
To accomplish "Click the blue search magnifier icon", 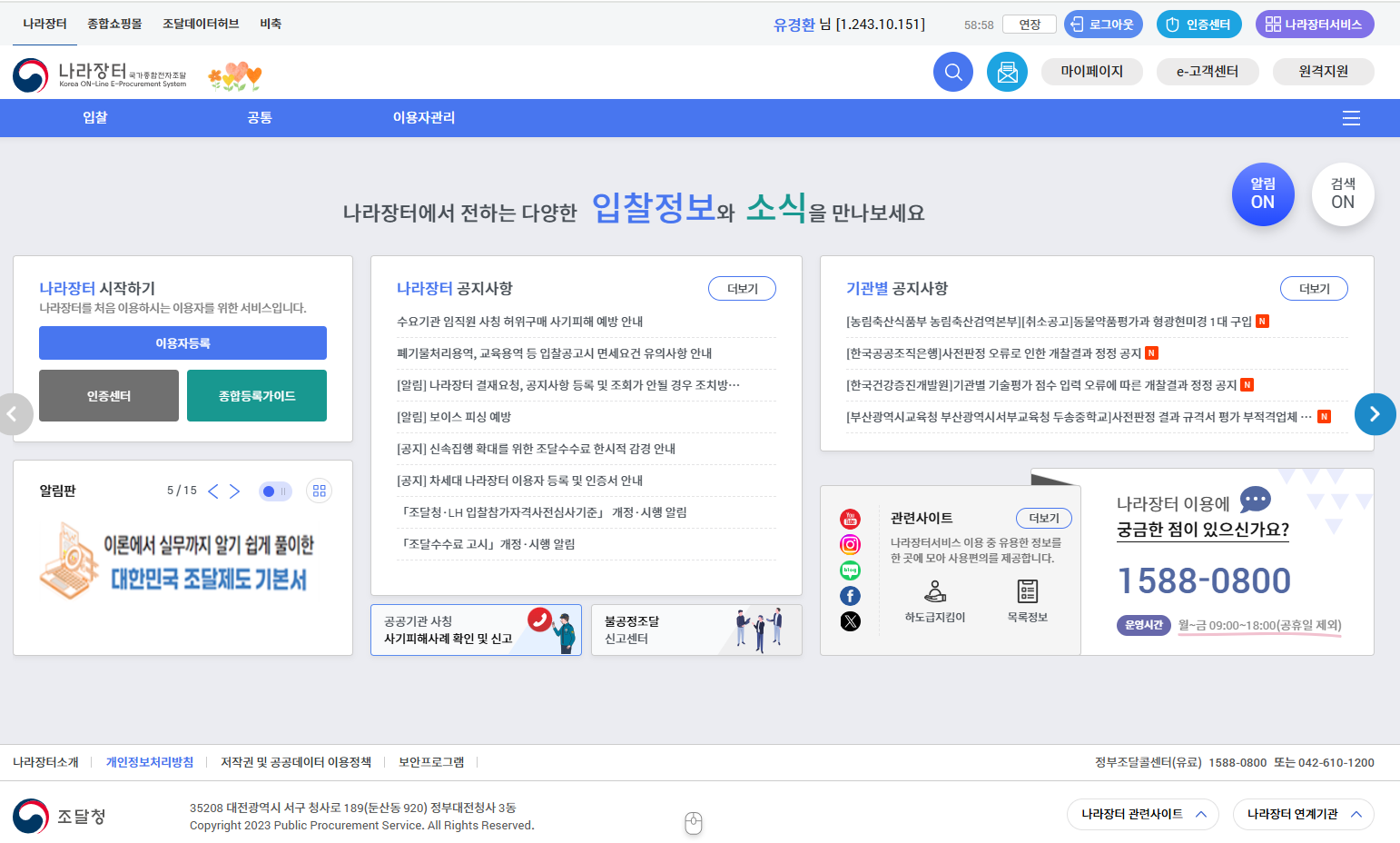I will click(952, 72).
